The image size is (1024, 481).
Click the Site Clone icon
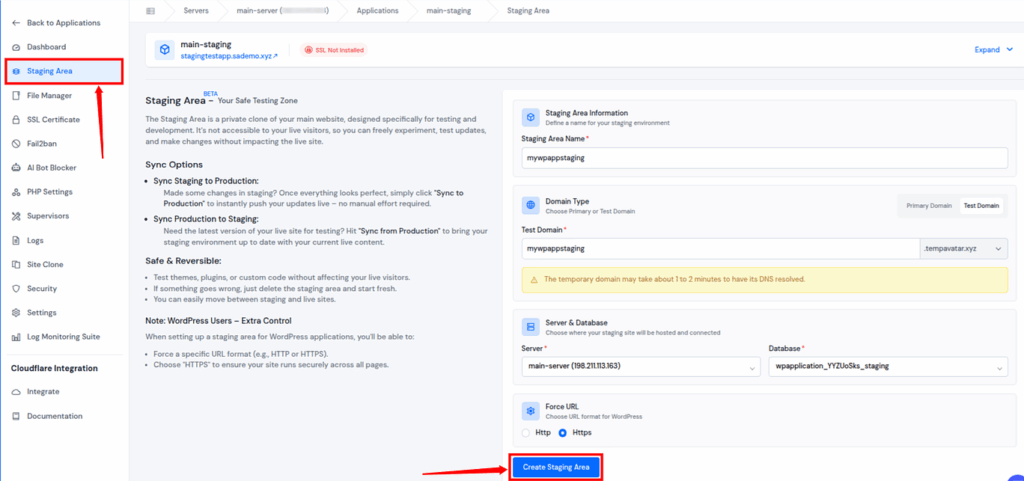15,264
